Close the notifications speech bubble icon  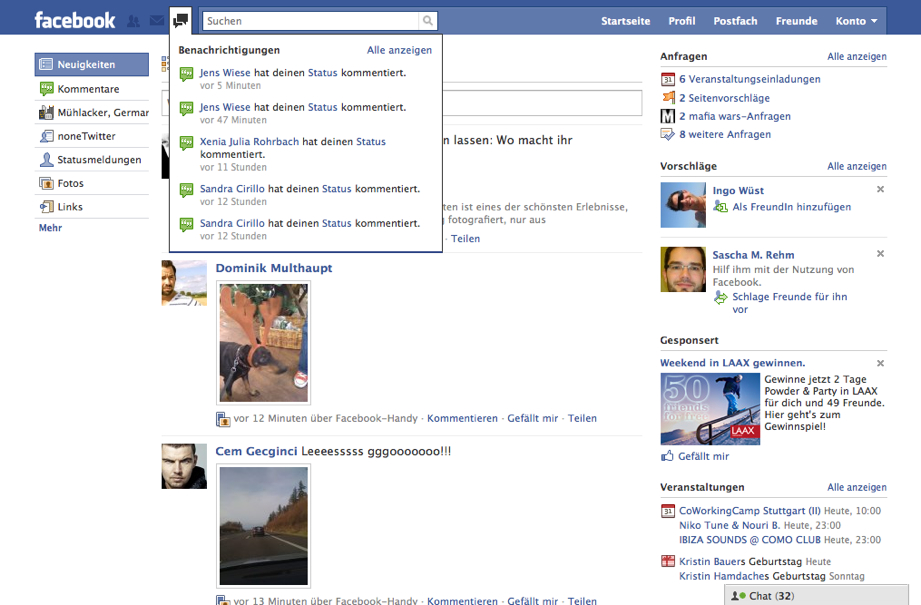(180, 20)
